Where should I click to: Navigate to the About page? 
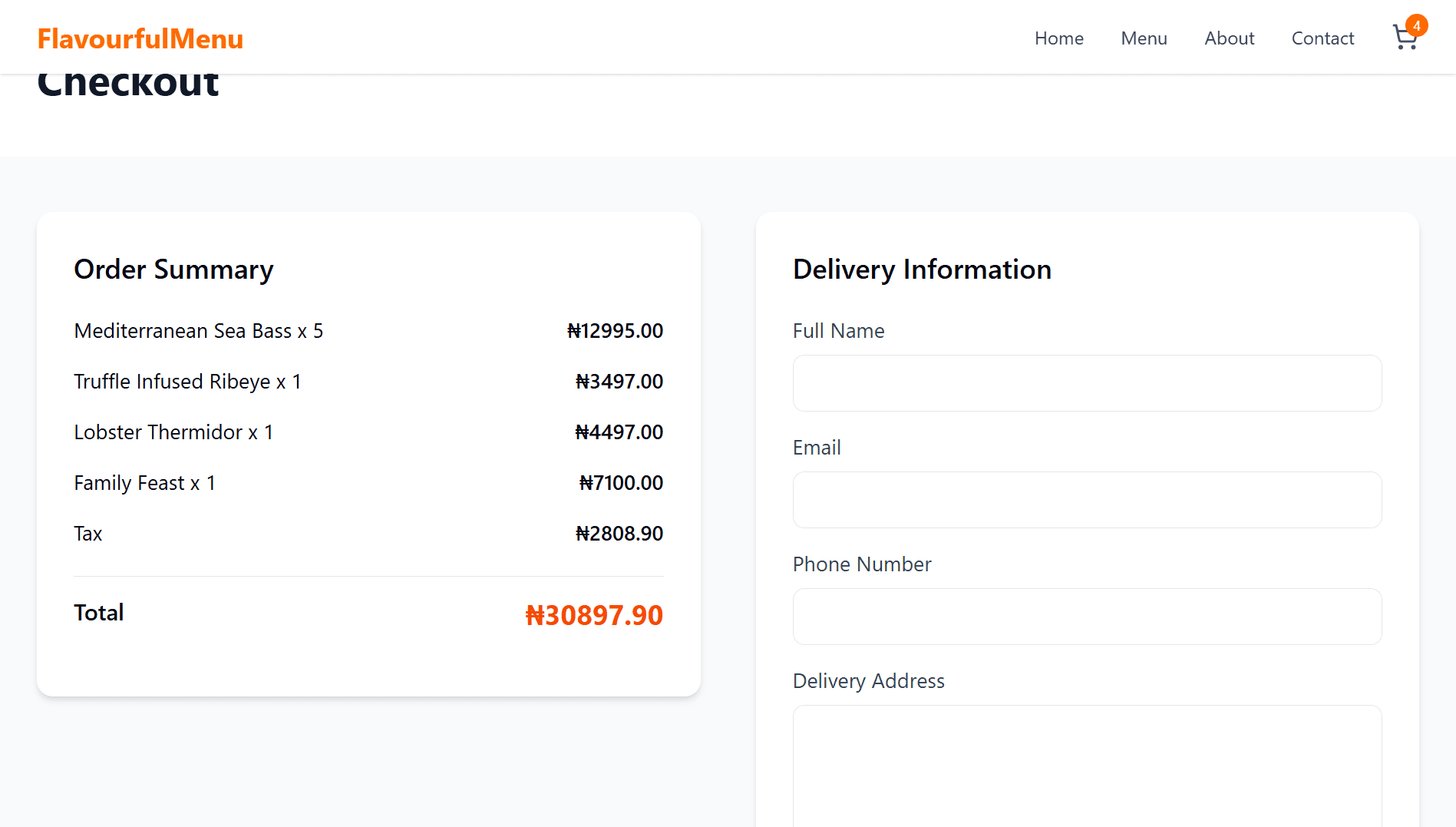pyautogui.click(x=1229, y=38)
